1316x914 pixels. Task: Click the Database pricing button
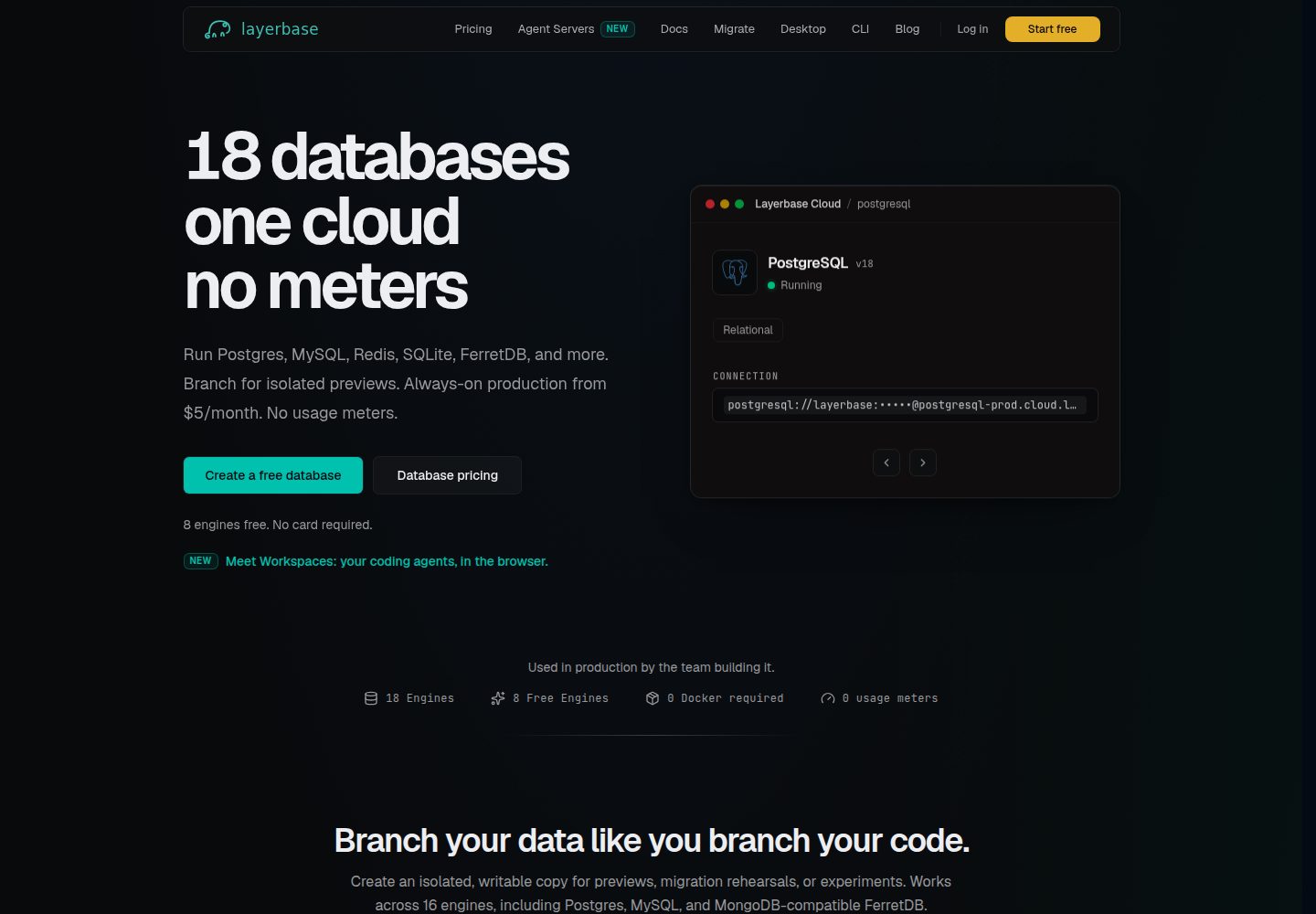447,475
